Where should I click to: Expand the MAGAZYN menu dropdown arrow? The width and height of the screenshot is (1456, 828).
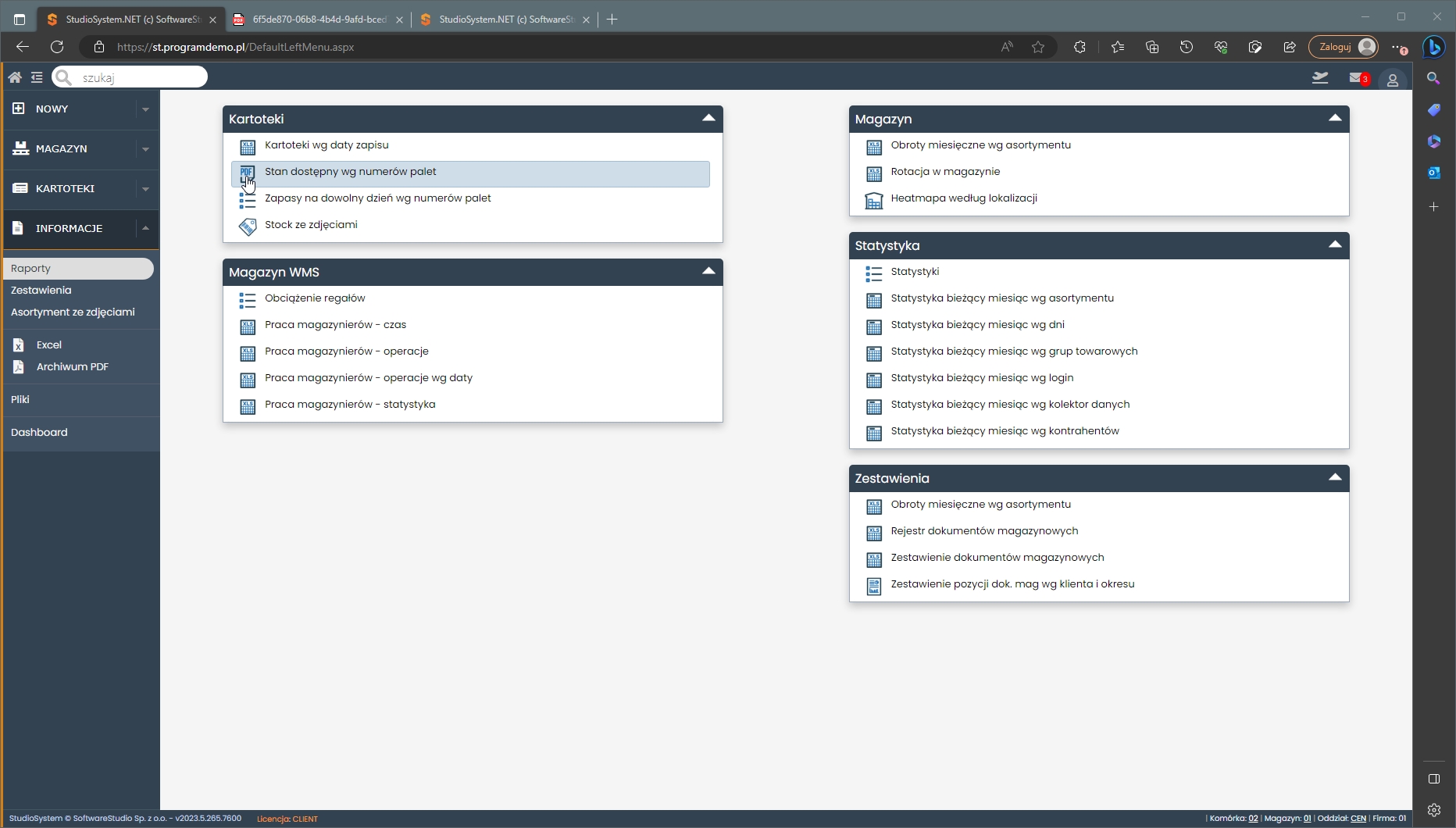145,149
